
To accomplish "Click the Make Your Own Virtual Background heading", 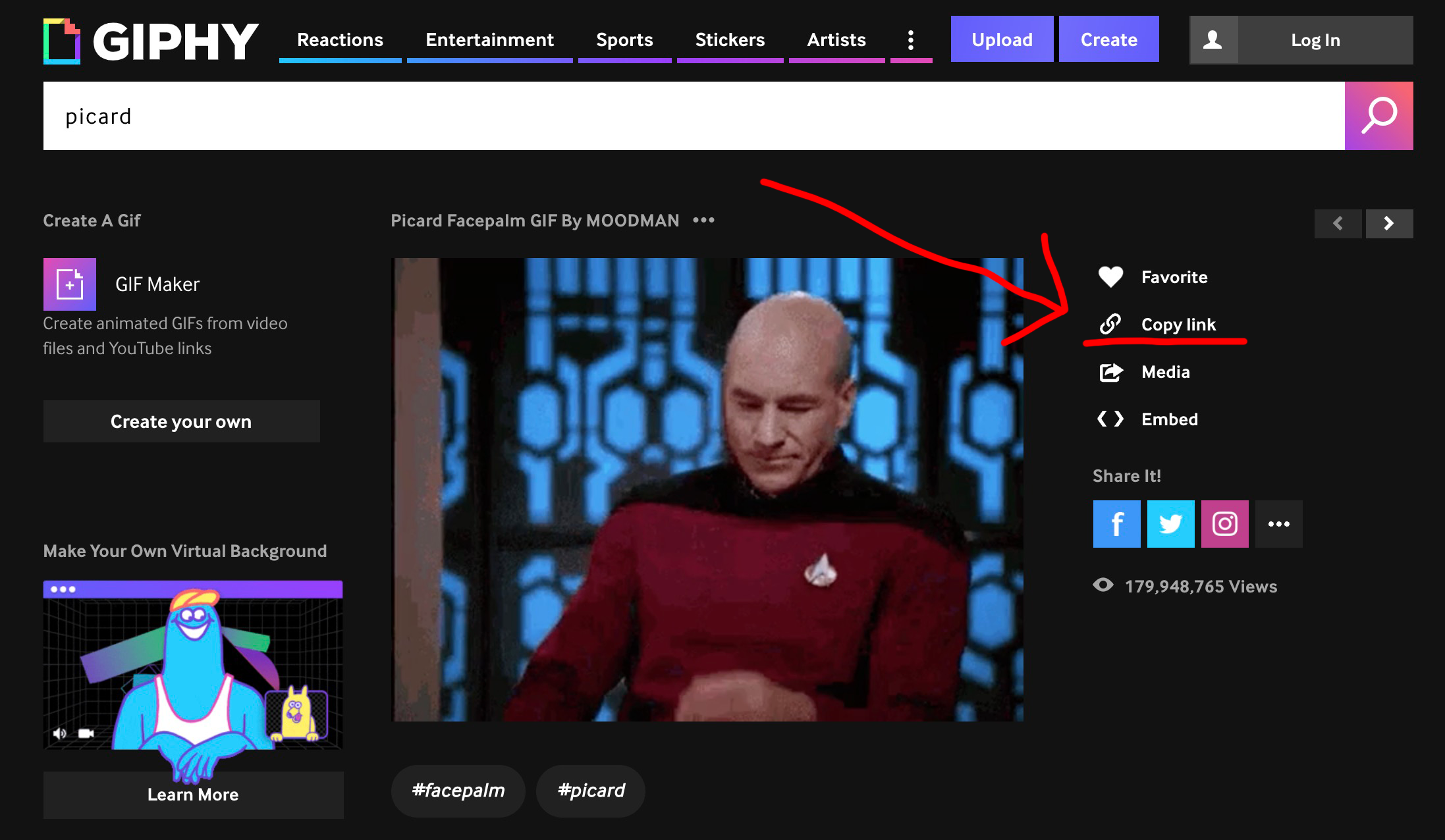I will coord(185,551).
